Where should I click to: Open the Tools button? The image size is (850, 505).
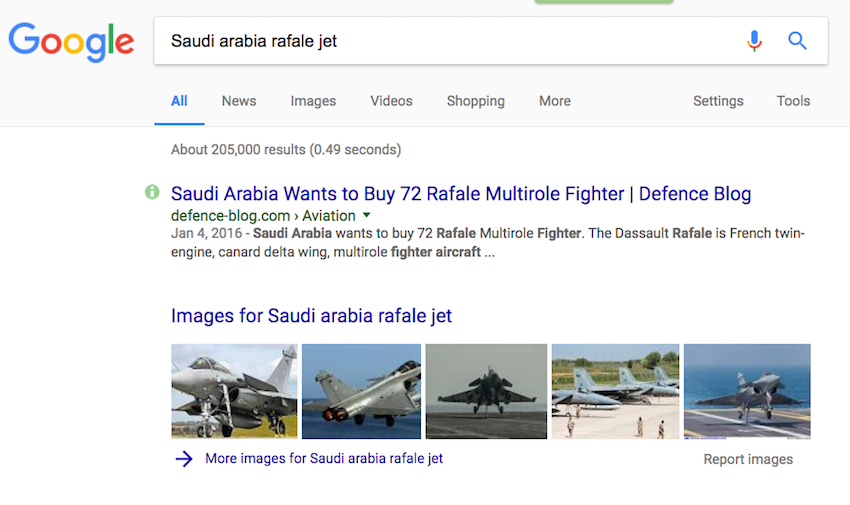[793, 101]
